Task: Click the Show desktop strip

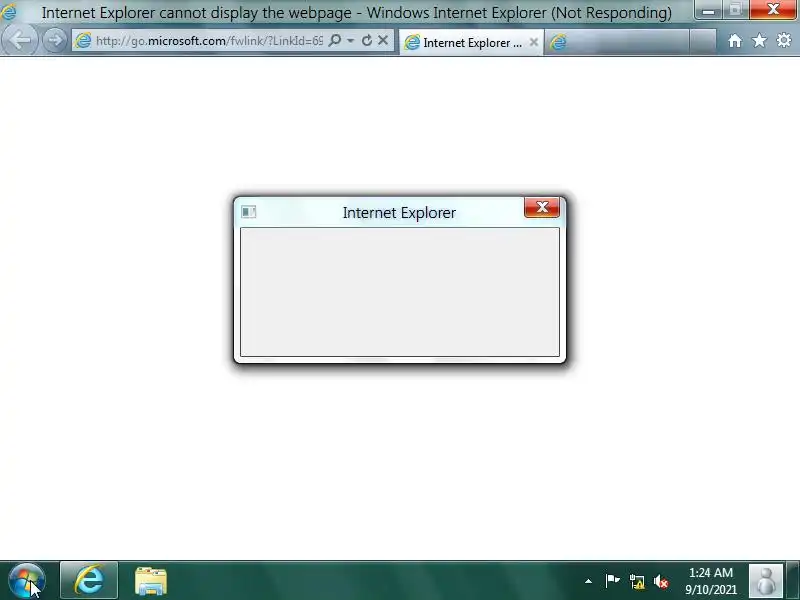Action: tap(793, 581)
